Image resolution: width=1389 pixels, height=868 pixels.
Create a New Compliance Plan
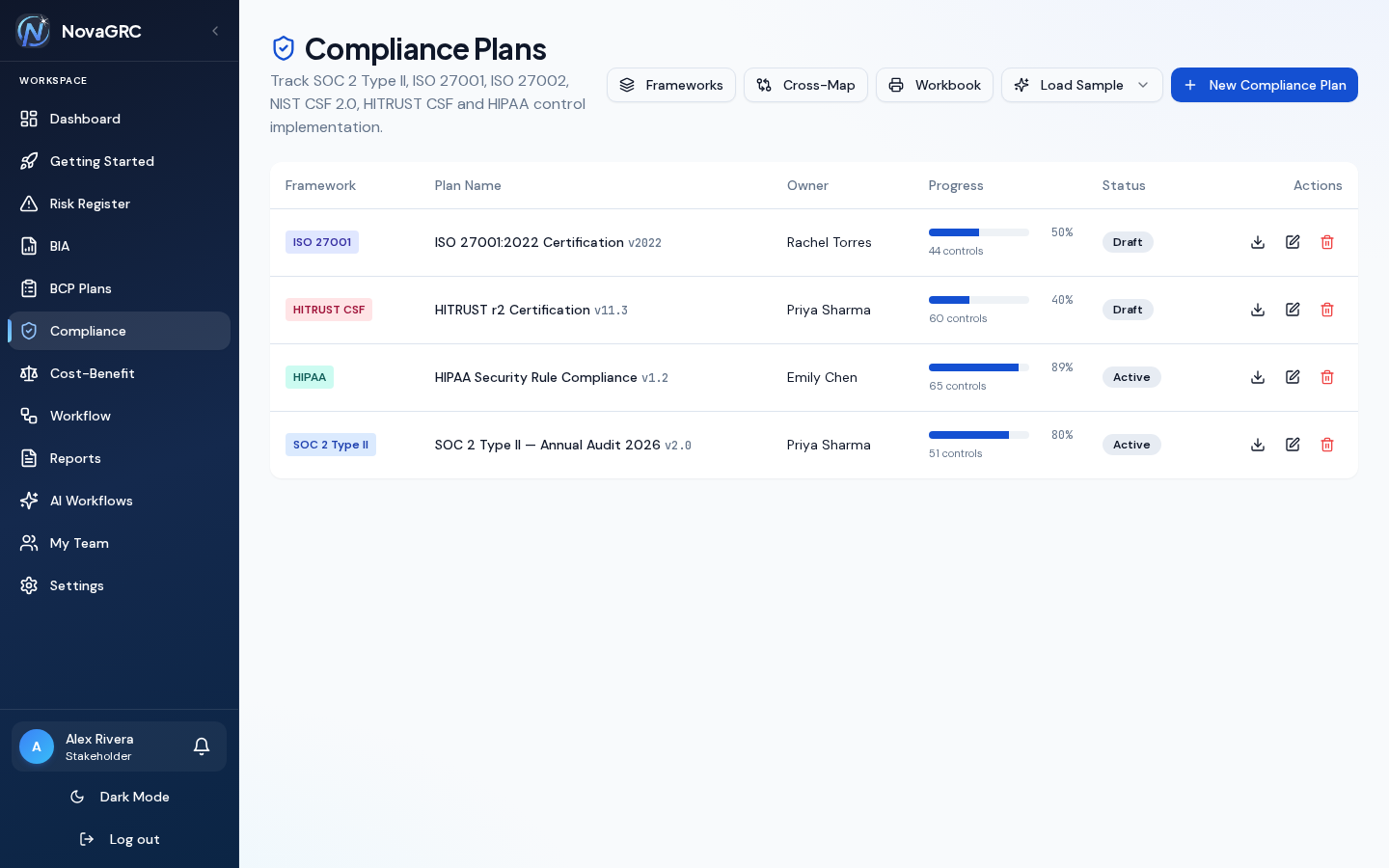point(1265,85)
